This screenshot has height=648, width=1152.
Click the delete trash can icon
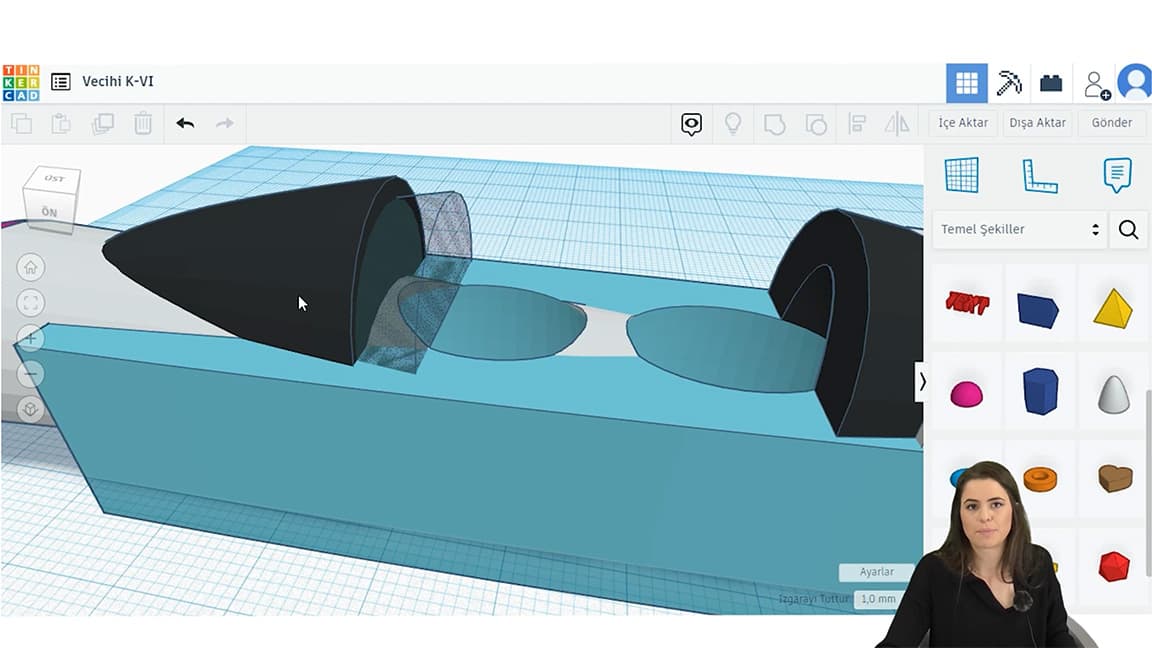(x=143, y=123)
